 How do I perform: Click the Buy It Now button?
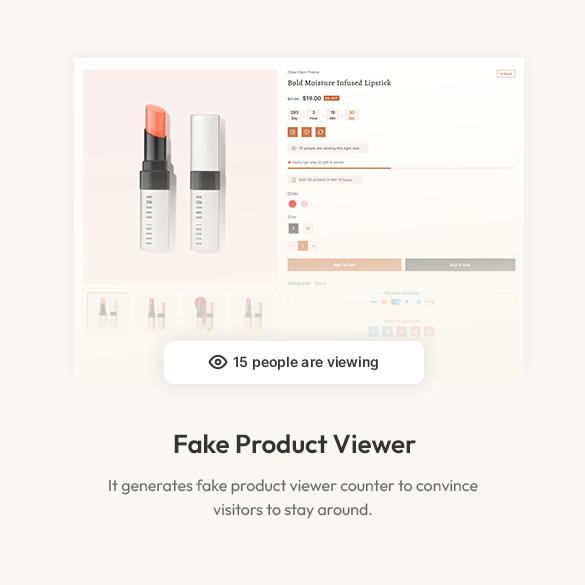click(460, 265)
